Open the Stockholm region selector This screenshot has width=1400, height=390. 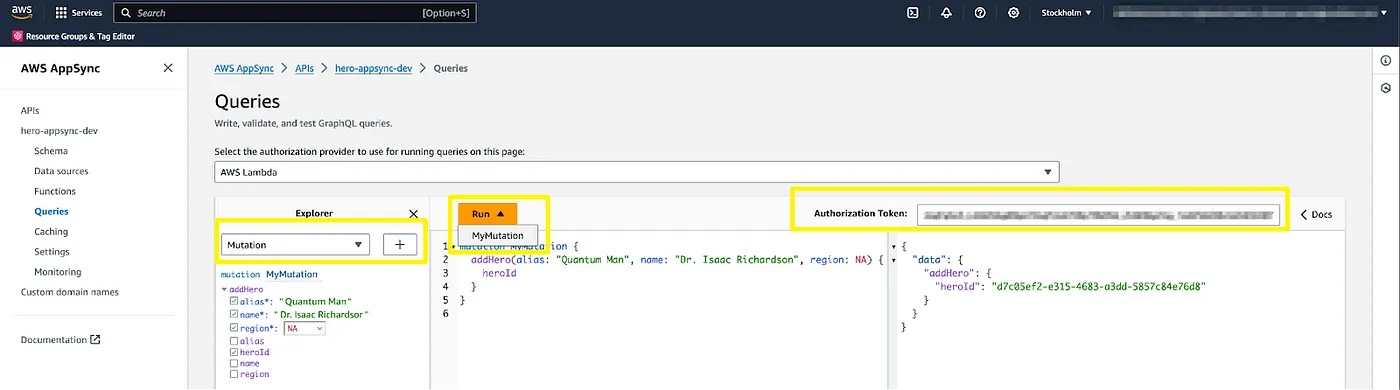[1067, 13]
